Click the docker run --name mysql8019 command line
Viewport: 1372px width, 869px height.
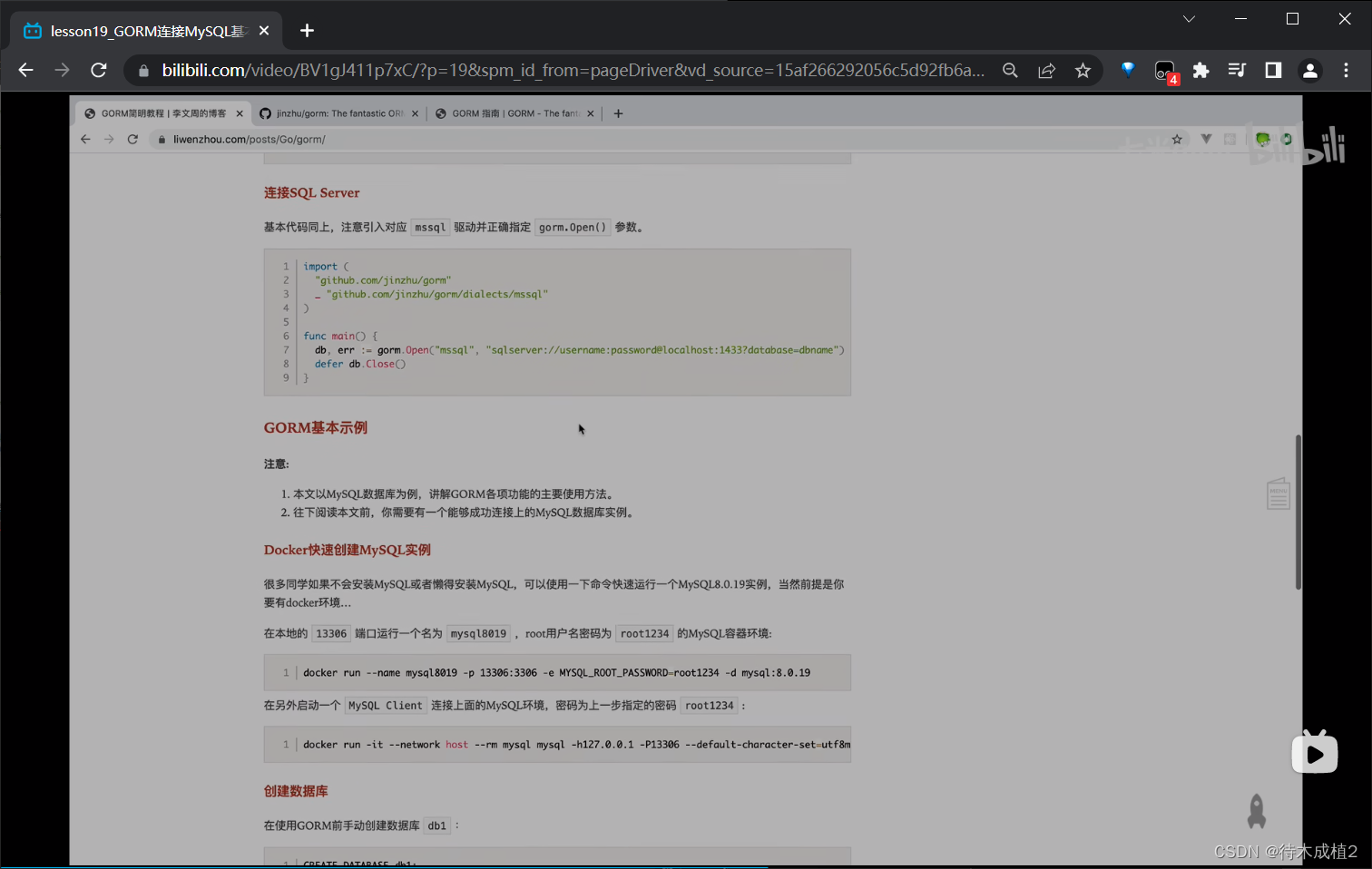pos(556,673)
